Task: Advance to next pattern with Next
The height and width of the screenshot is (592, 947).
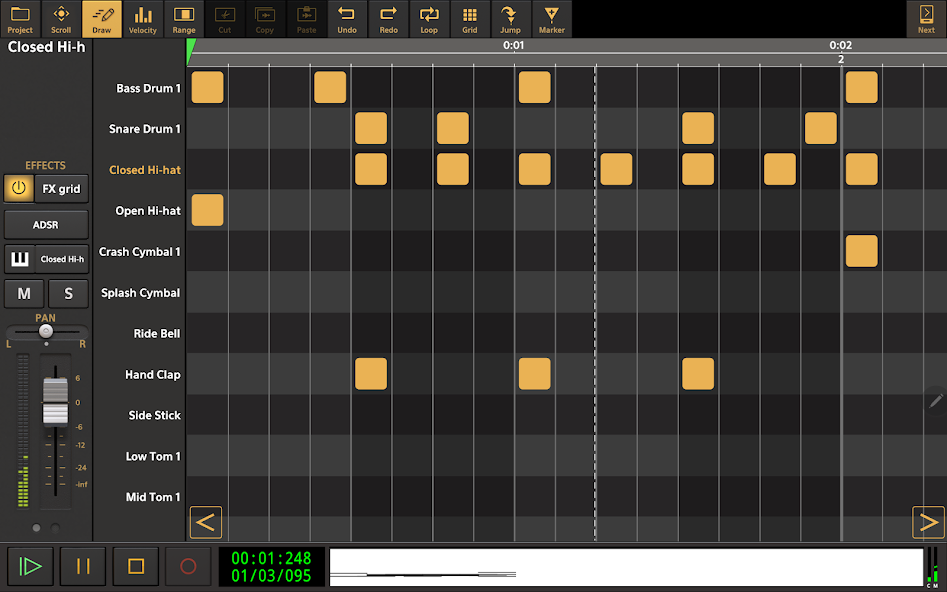Action: click(926, 19)
